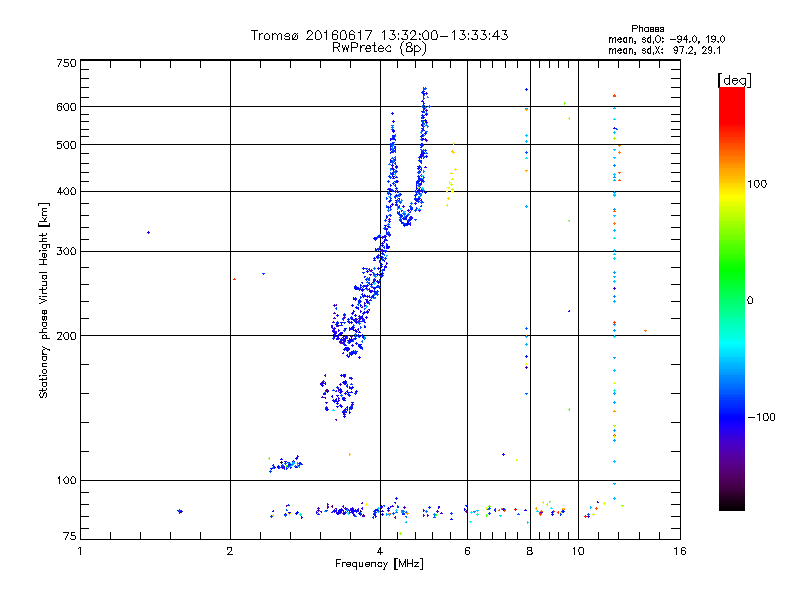Screen dimensions: 800x600
Task: Click the x-axis tick label "2"
Action: 230,551
